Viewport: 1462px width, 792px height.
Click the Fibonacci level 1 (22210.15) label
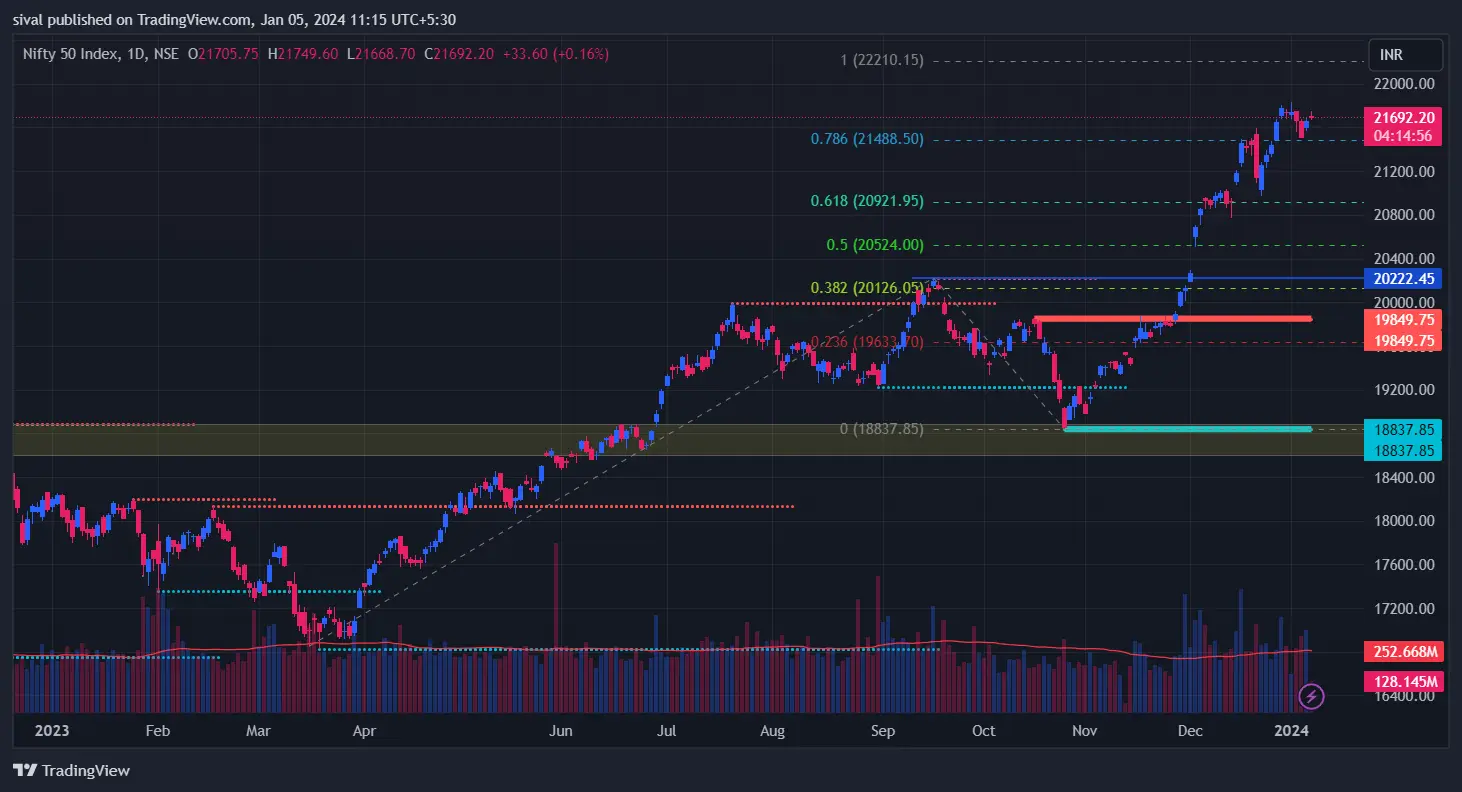[x=882, y=60]
